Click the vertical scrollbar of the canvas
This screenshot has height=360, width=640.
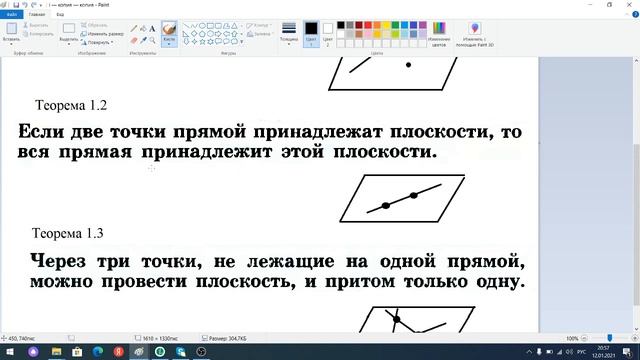tap(636, 224)
